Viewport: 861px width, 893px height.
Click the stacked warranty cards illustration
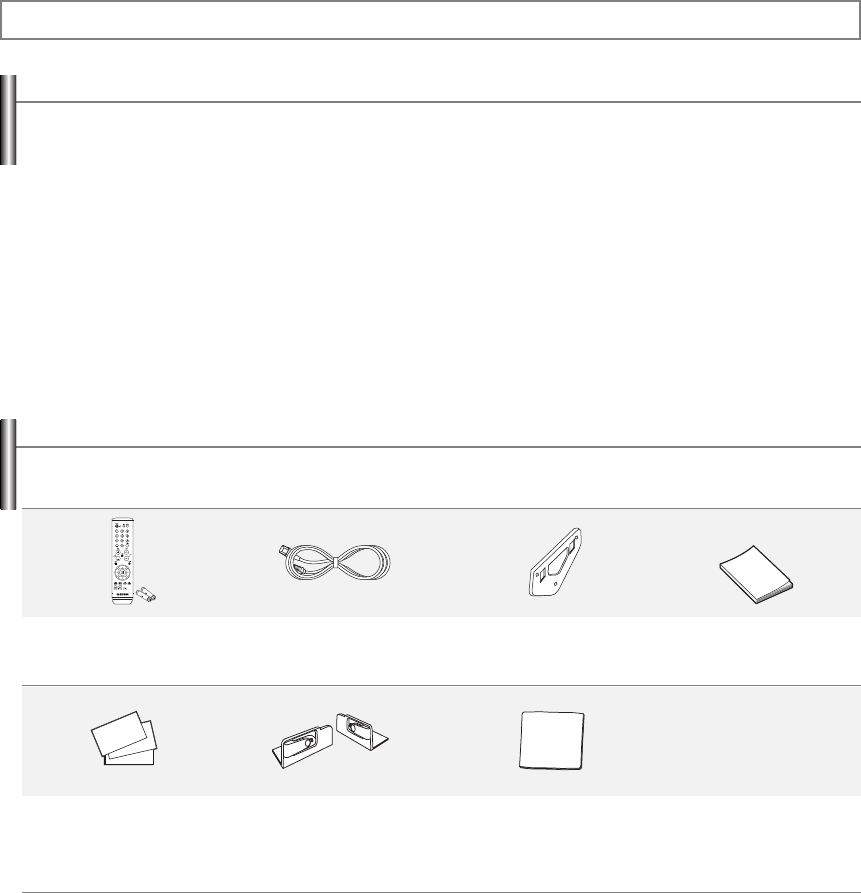(125, 738)
